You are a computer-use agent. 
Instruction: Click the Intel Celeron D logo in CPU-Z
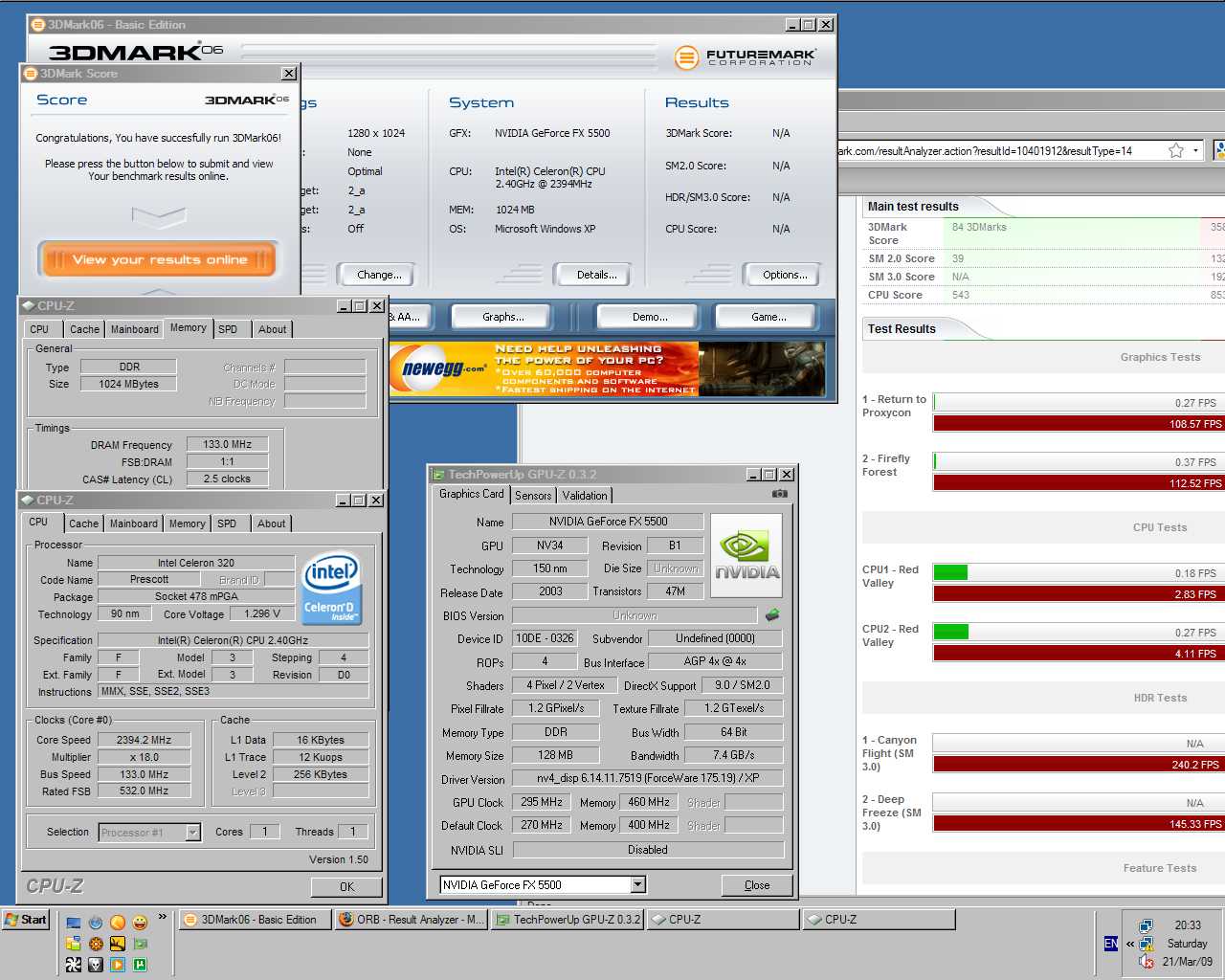331,589
